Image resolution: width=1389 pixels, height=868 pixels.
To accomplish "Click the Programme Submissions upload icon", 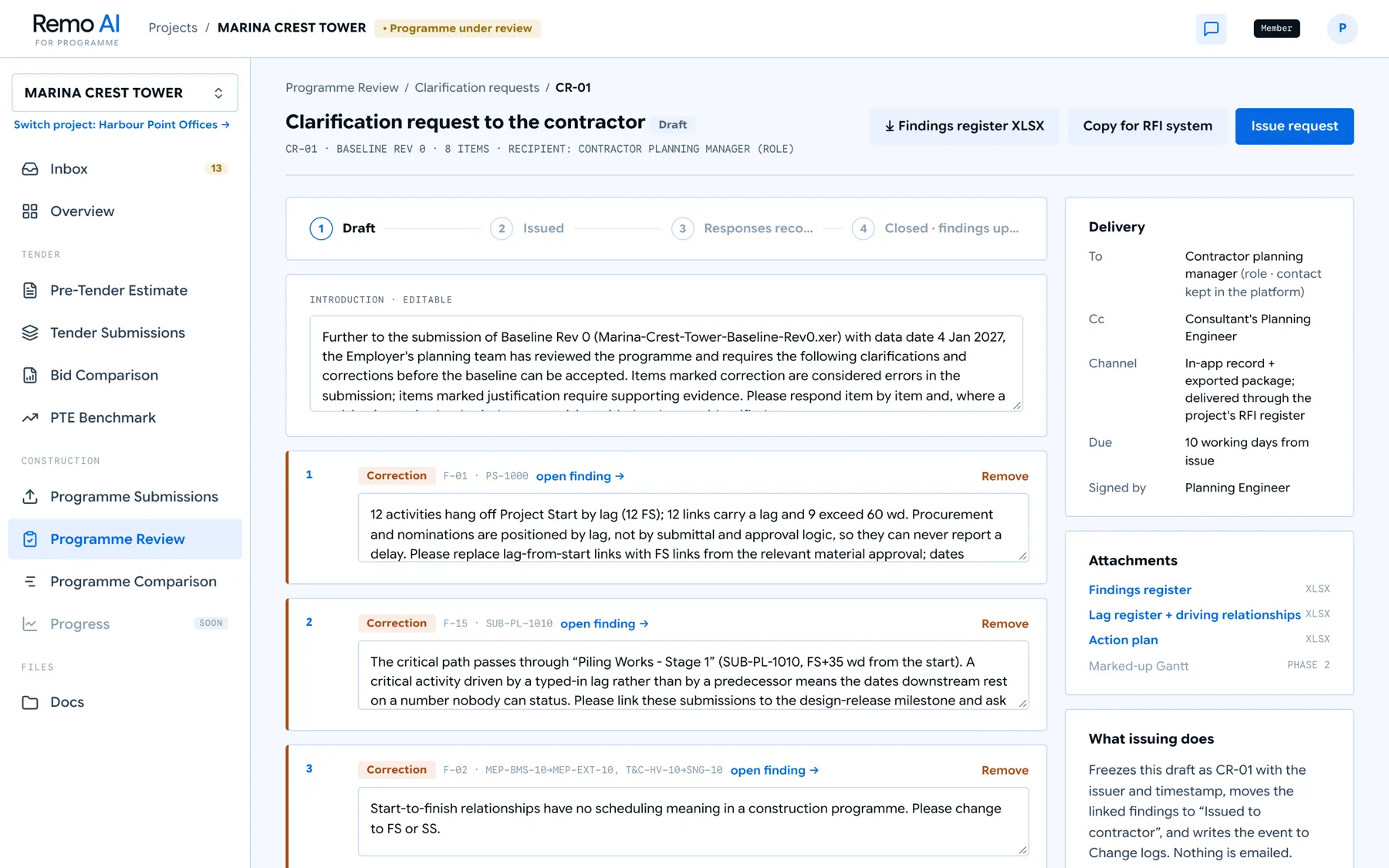I will pyautogui.click(x=30, y=497).
